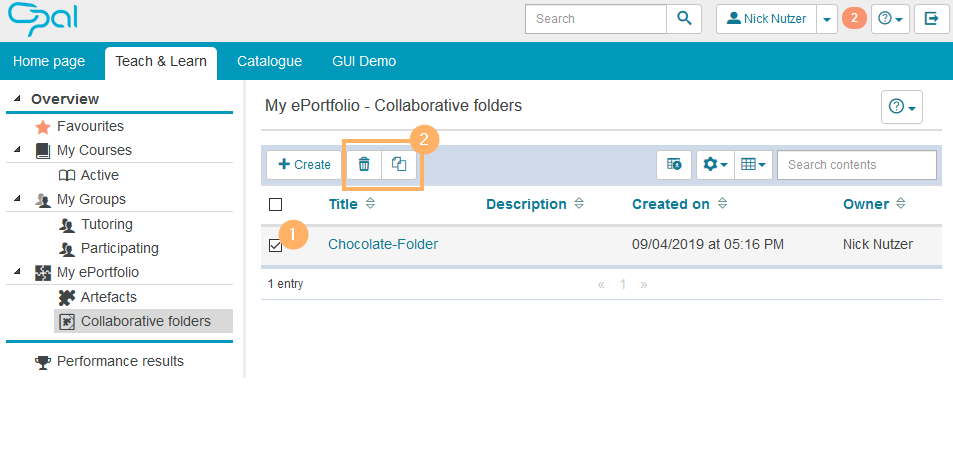Open the notification badge showing 2

pos(853,19)
